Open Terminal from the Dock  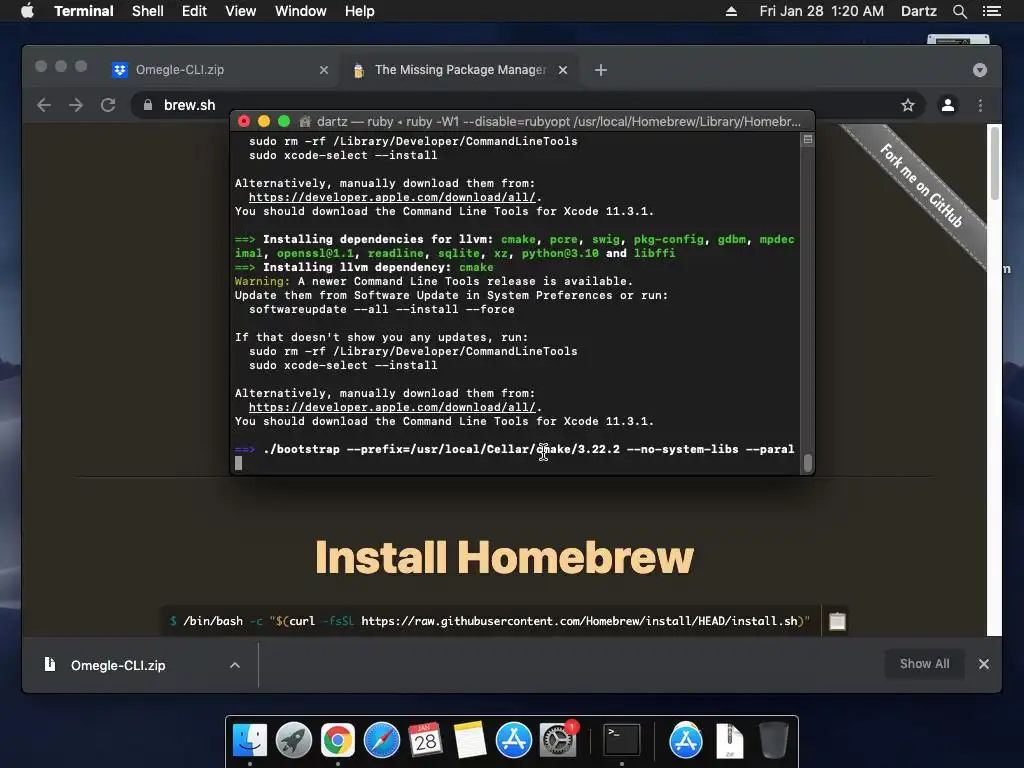[621, 741]
